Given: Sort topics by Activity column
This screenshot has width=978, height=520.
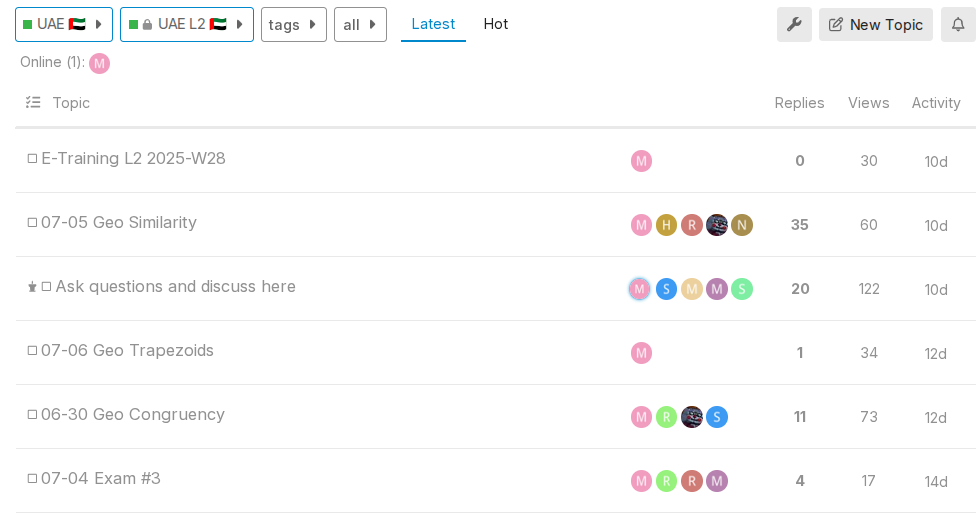Looking at the screenshot, I should [x=935, y=103].
